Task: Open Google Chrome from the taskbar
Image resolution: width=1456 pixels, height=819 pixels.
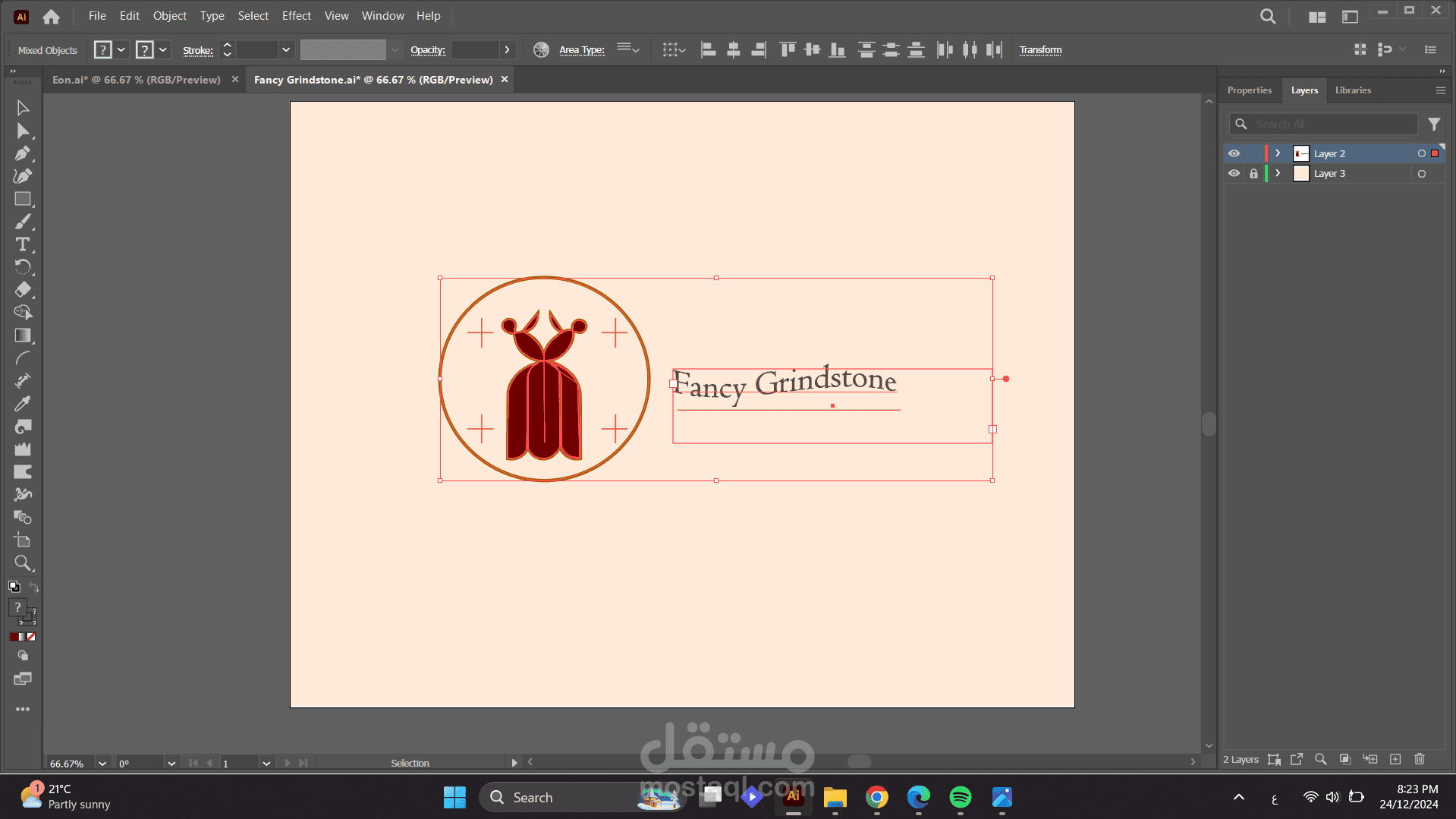Action: [x=876, y=797]
